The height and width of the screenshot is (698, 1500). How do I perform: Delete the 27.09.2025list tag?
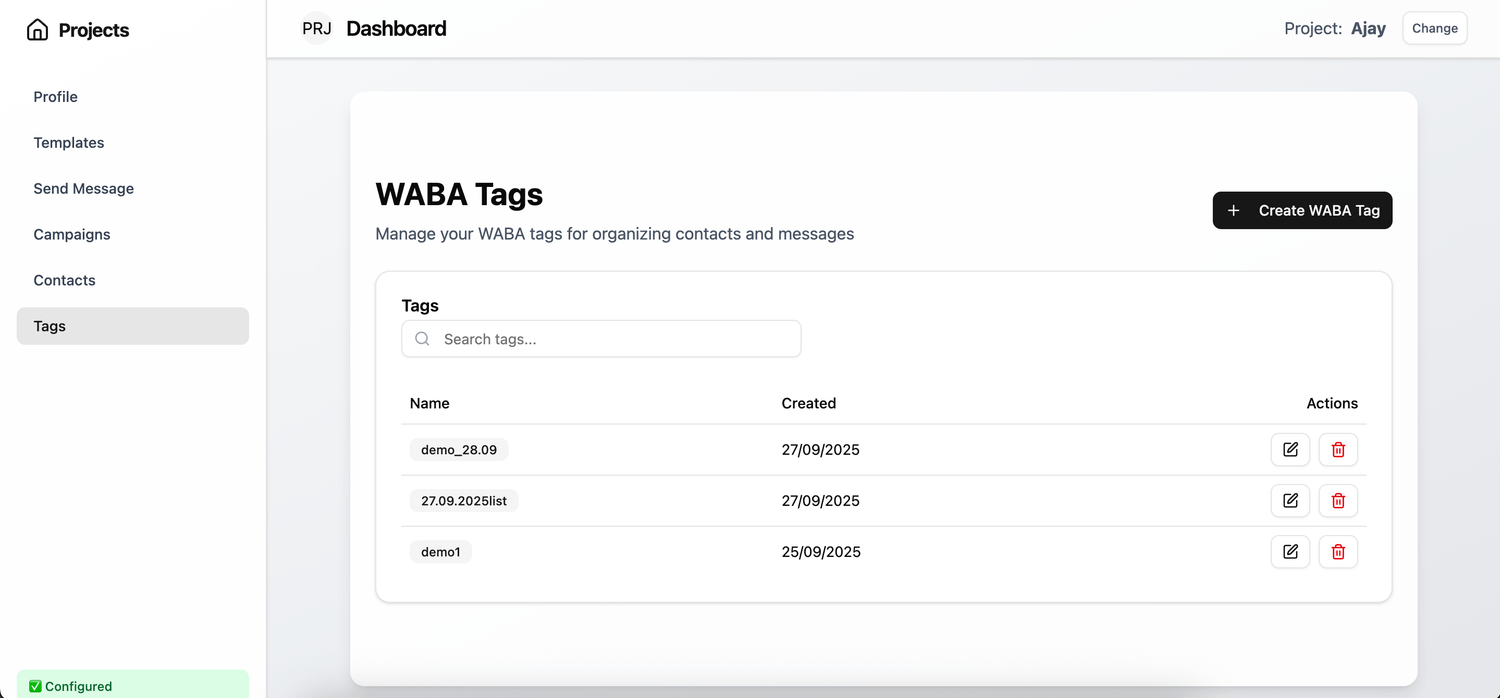click(x=1338, y=500)
